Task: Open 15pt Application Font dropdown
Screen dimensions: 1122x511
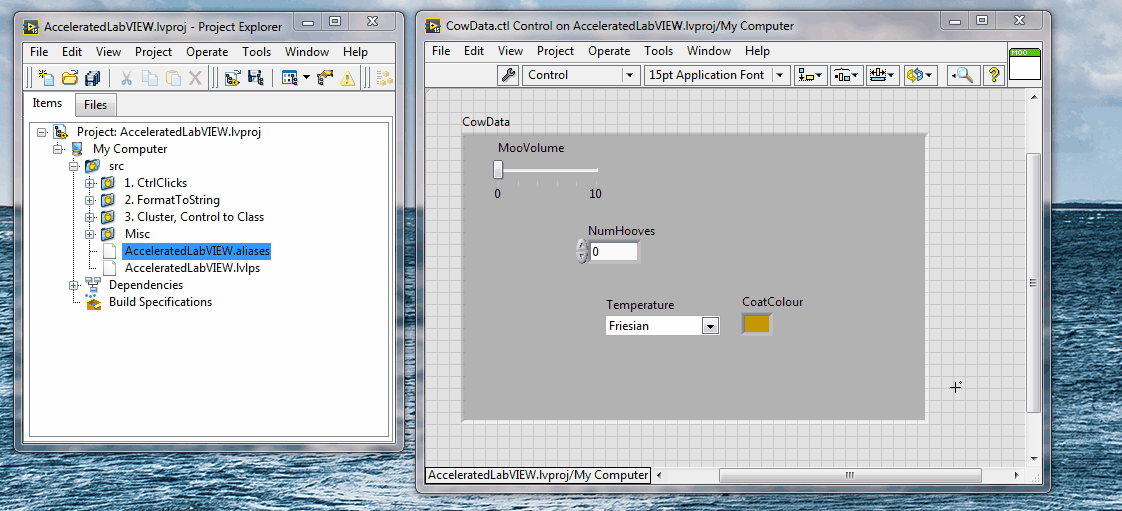Action: coord(716,75)
